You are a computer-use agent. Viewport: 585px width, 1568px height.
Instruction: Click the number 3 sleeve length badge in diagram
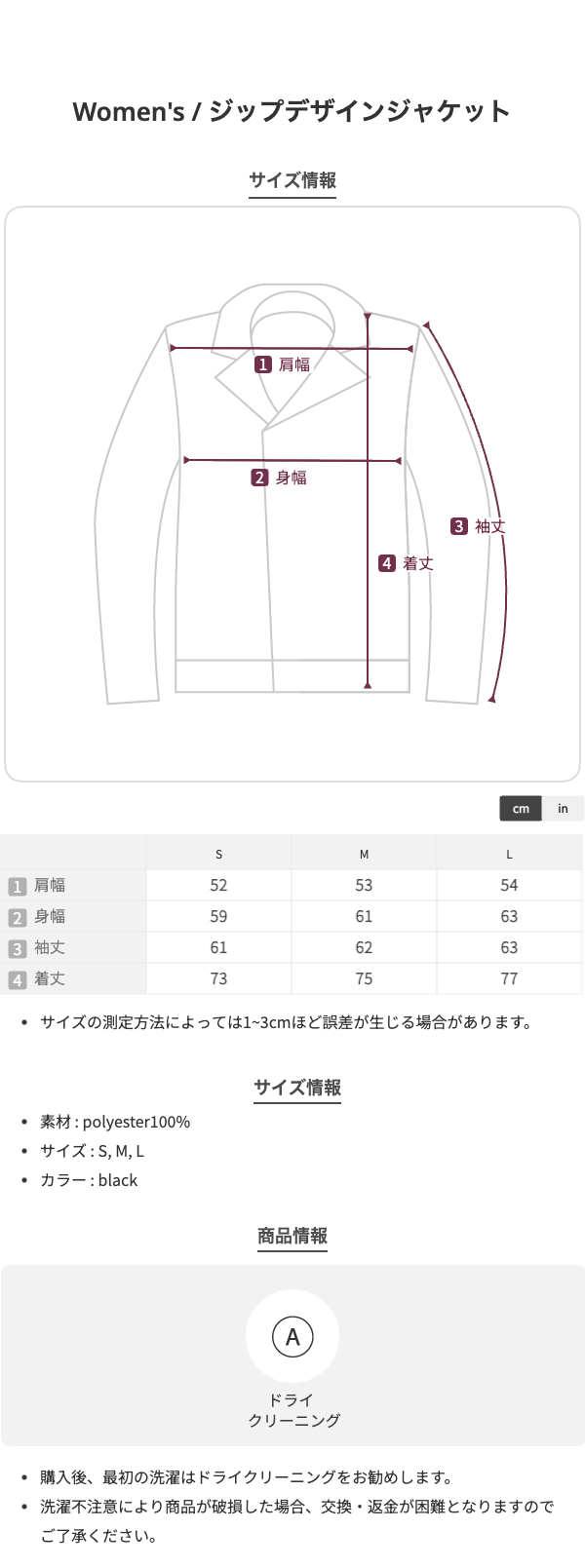pos(458,526)
